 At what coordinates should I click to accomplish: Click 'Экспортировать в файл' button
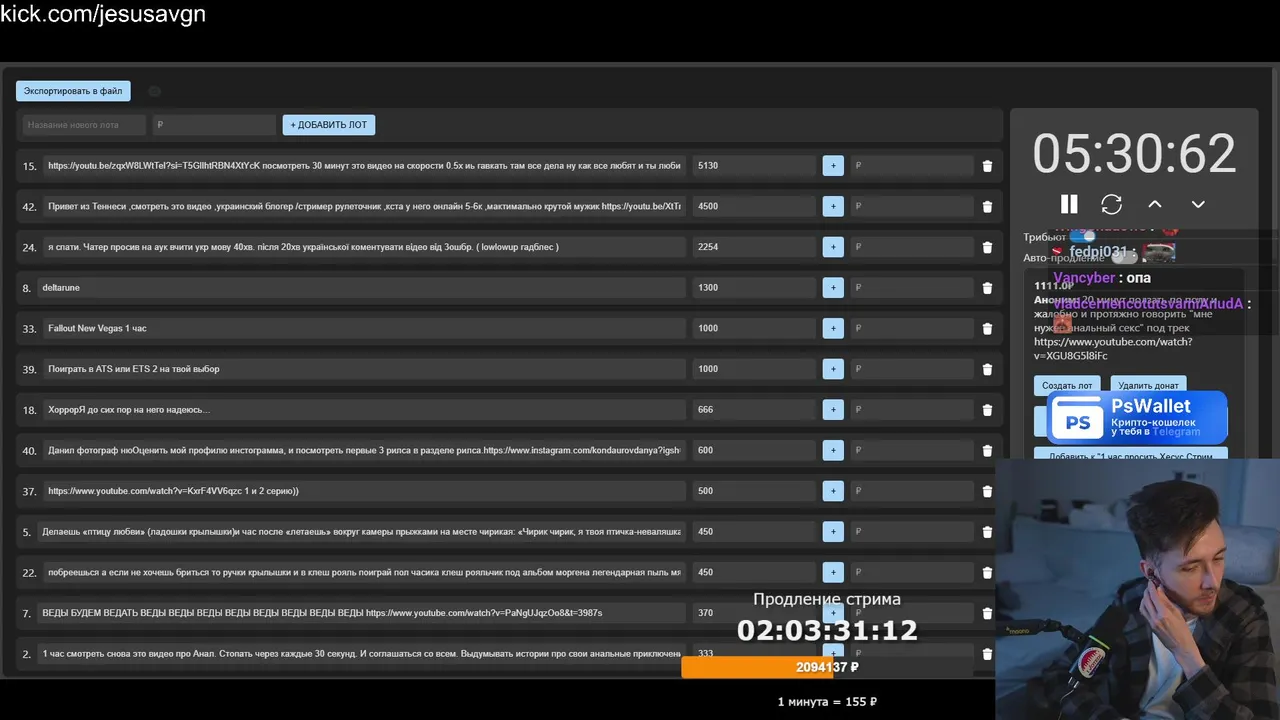pos(73,91)
